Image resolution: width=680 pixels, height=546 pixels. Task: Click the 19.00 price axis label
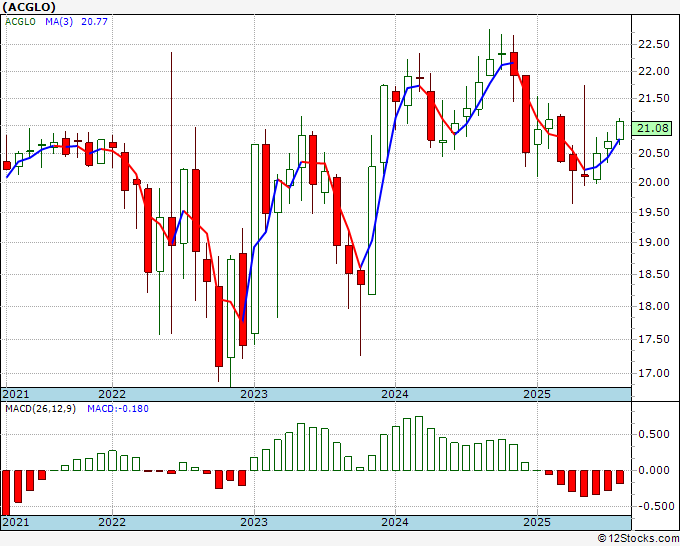click(x=654, y=242)
